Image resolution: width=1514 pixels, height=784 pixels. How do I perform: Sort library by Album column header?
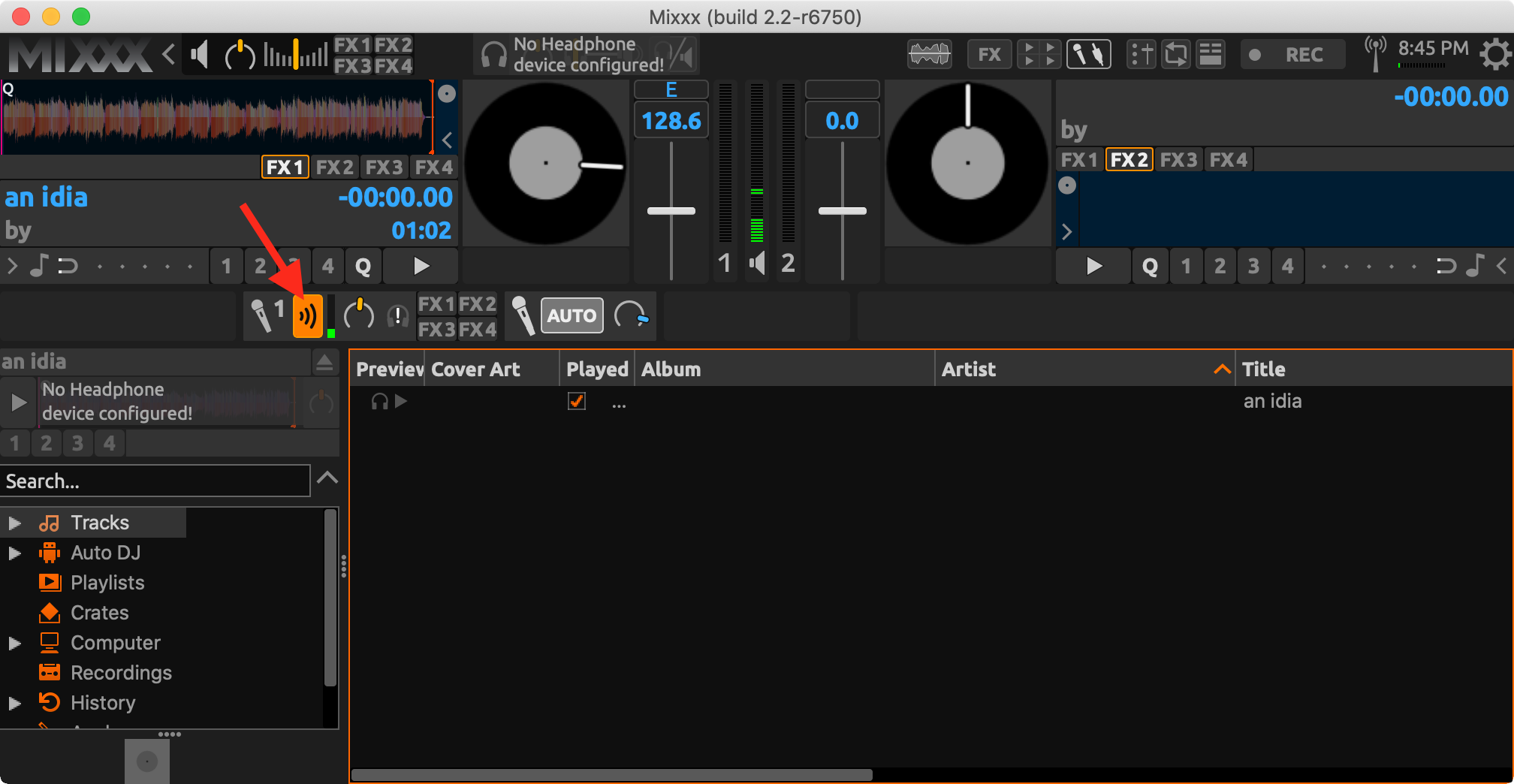point(784,369)
